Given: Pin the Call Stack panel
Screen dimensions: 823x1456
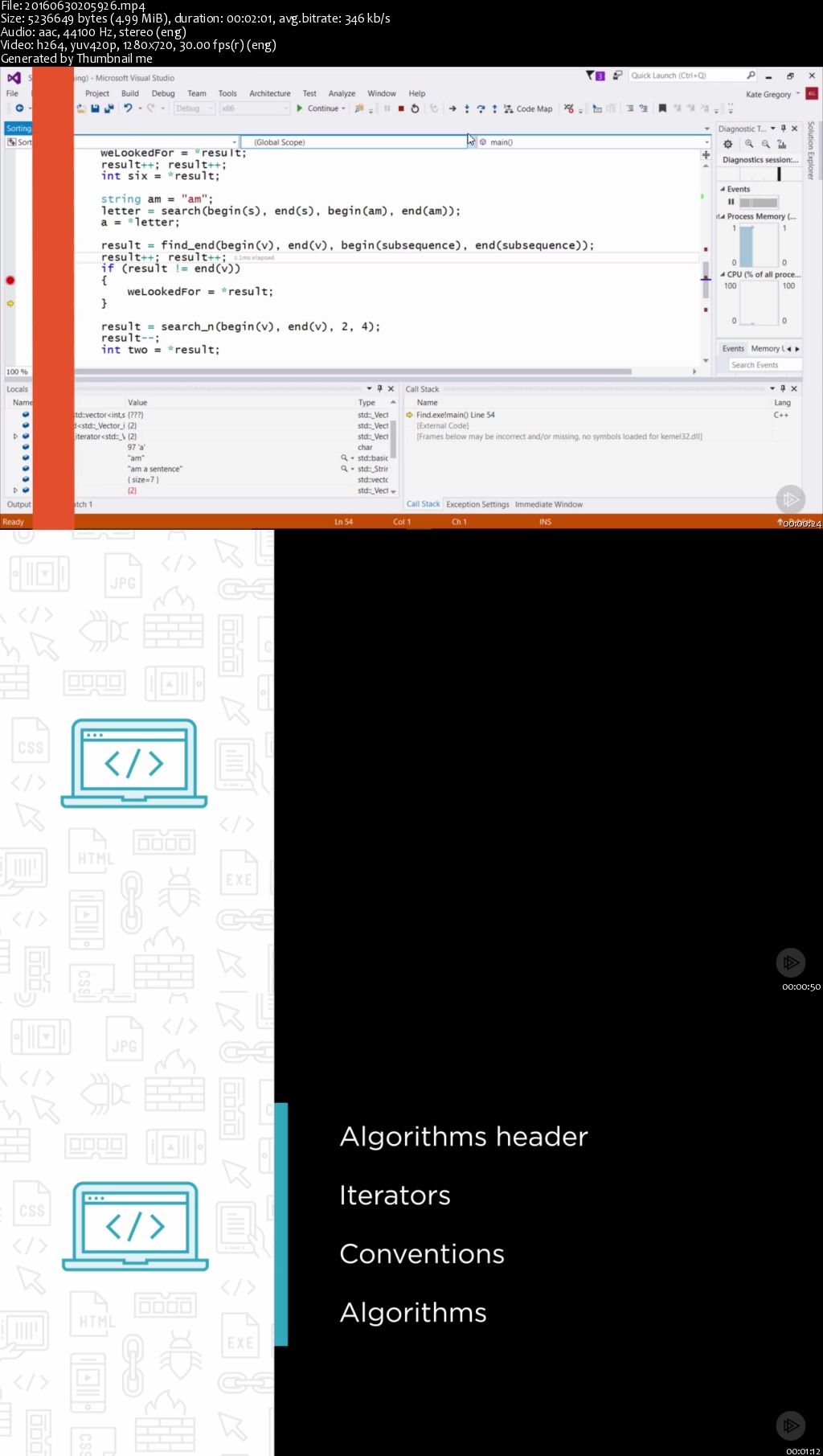Looking at the screenshot, I should [x=783, y=388].
